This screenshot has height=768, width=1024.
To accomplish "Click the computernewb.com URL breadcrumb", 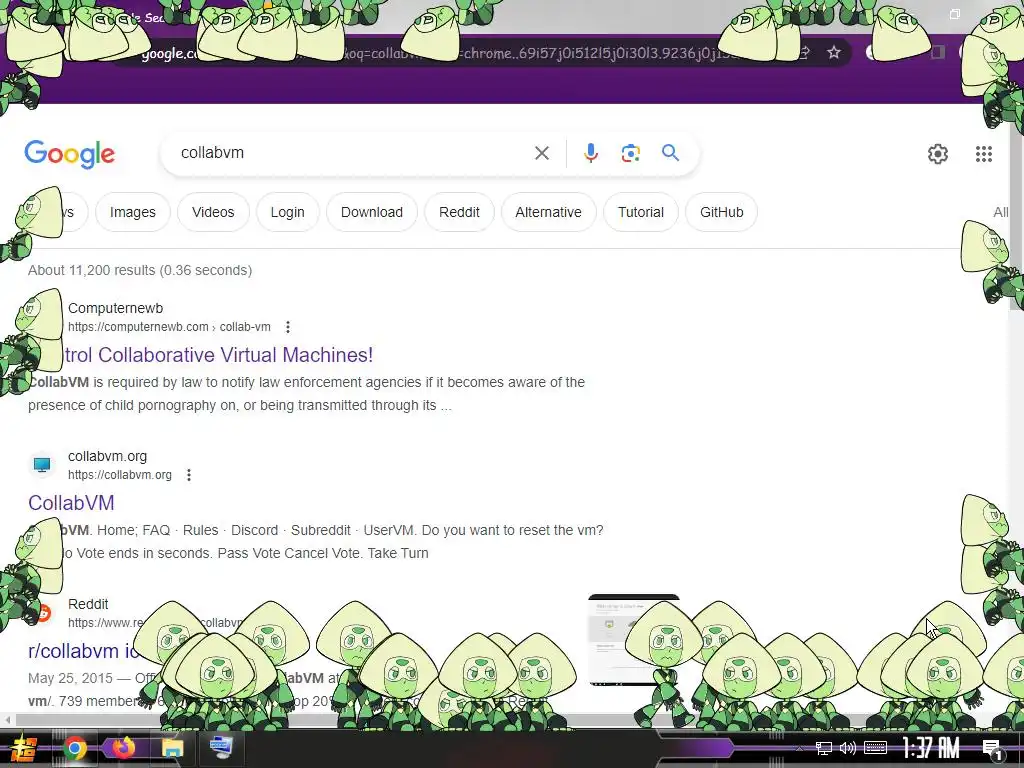I will pyautogui.click(x=169, y=327).
